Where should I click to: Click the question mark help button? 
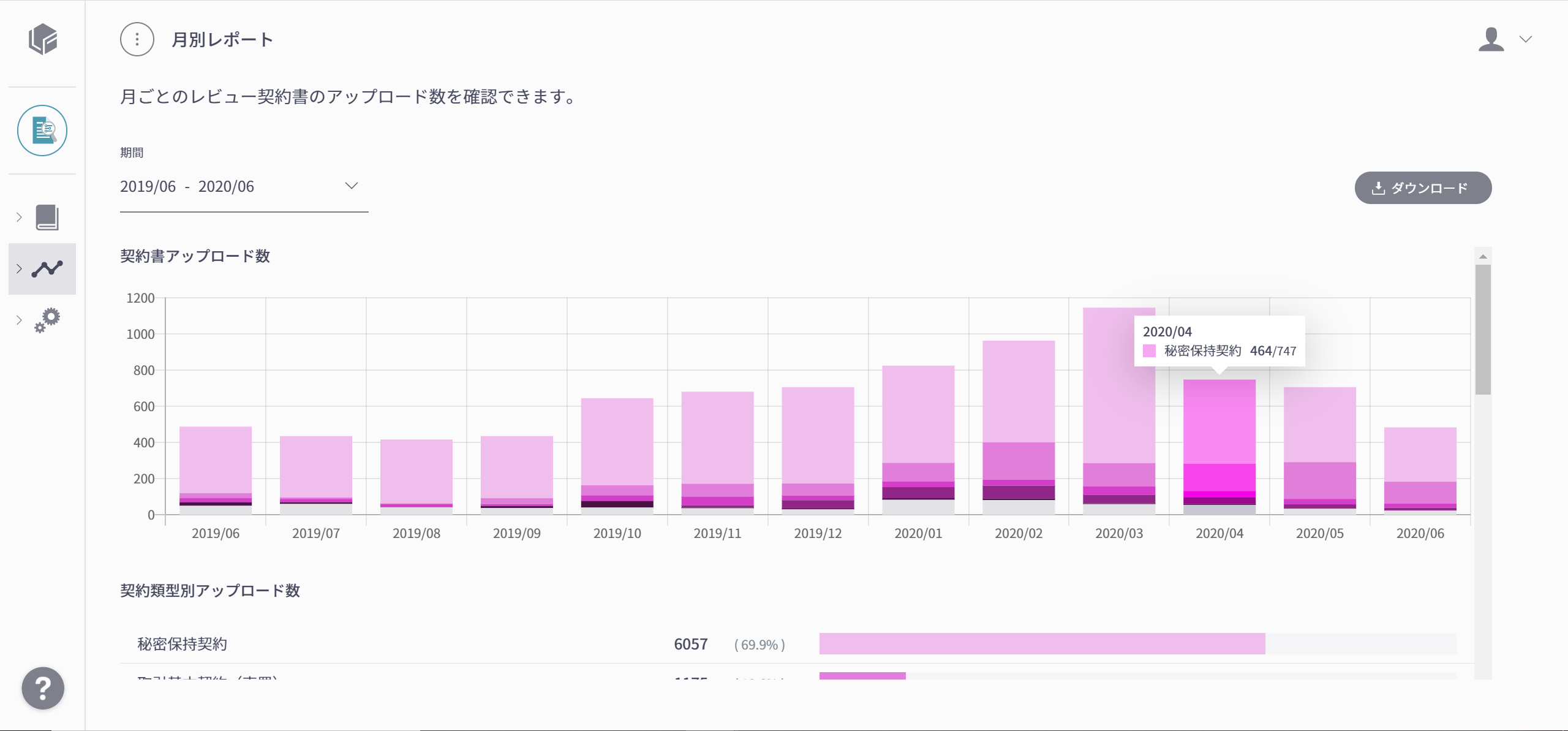pyautogui.click(x=43, y=688)
